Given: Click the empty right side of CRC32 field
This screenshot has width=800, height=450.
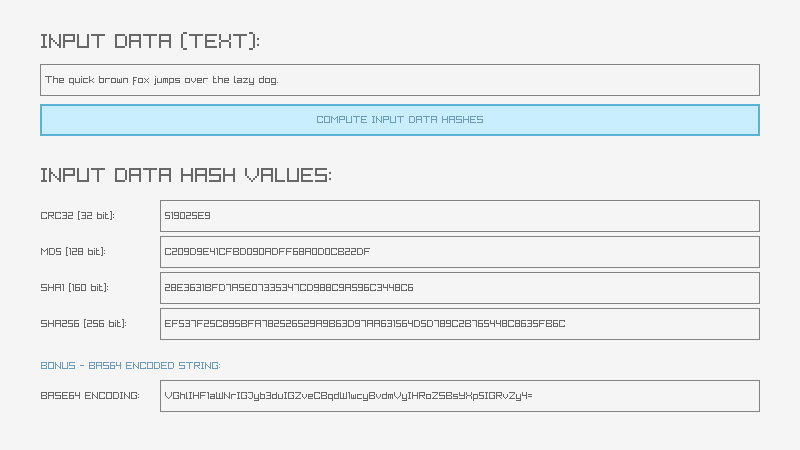Looking at the screenshot, I should pos(650,216).
